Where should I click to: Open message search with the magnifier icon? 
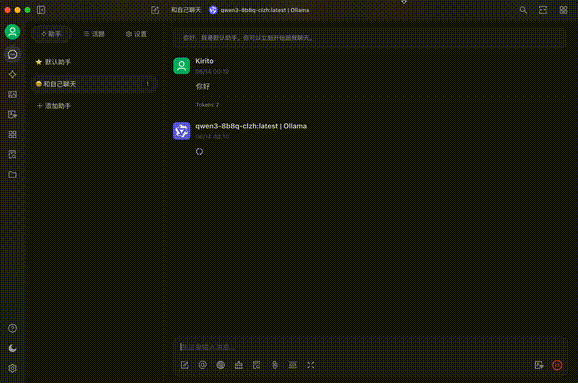[x=523, y=10]
